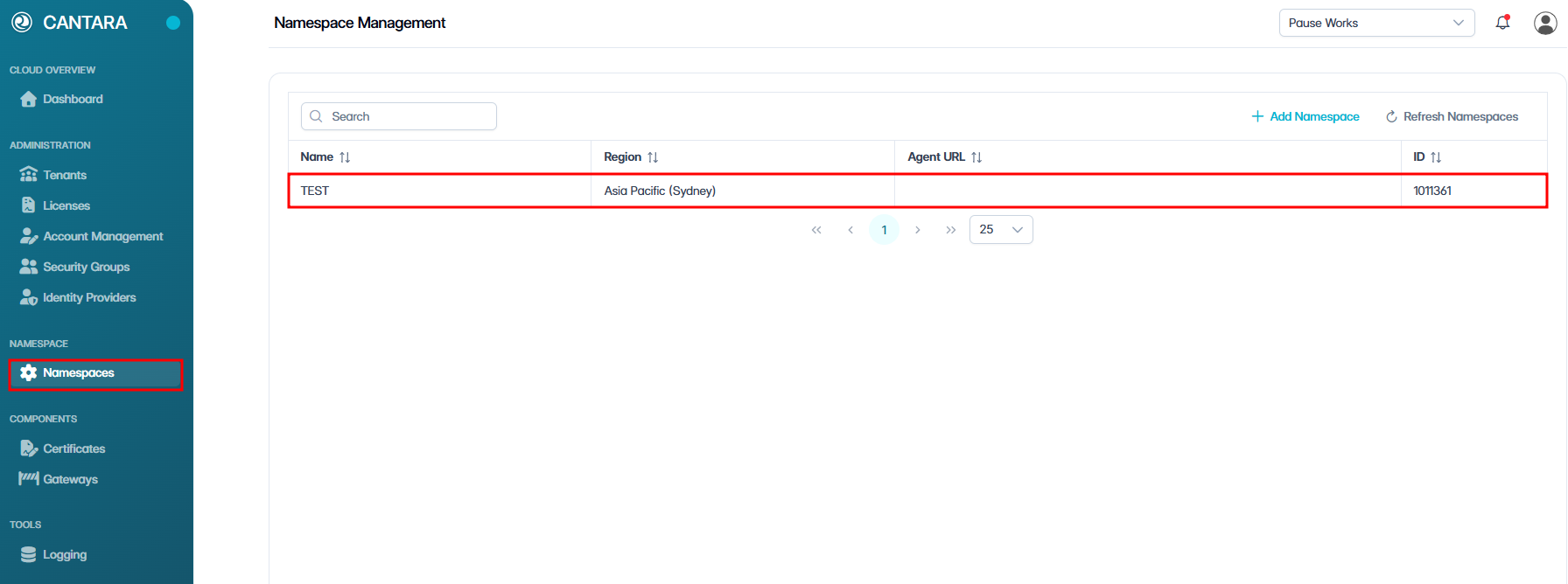The height and width of the screenshot is (584, 1568).
Task: Click the Asia Pacific (Sydney) cell
Action: click(x=743, y=191)
